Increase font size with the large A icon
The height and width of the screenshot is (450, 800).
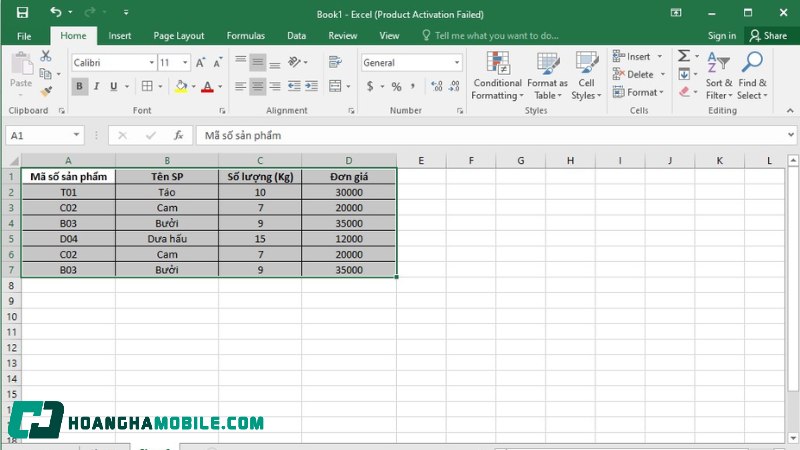(201, 63)
